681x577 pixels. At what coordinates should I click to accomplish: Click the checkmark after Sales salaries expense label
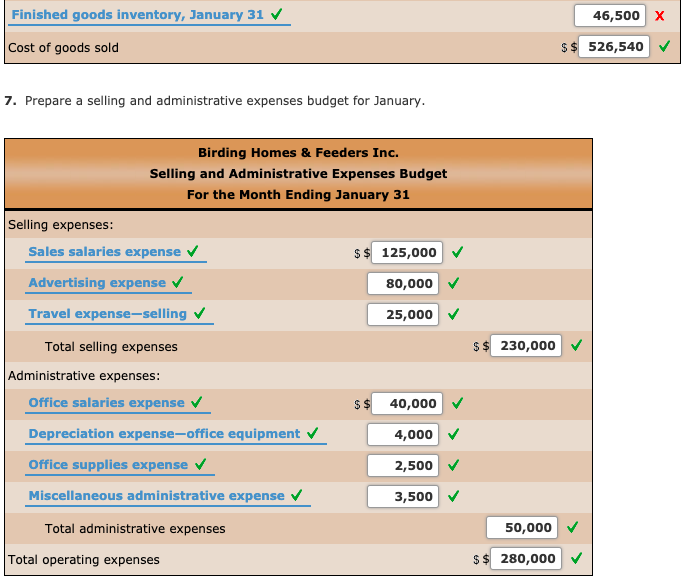(193, 251)
